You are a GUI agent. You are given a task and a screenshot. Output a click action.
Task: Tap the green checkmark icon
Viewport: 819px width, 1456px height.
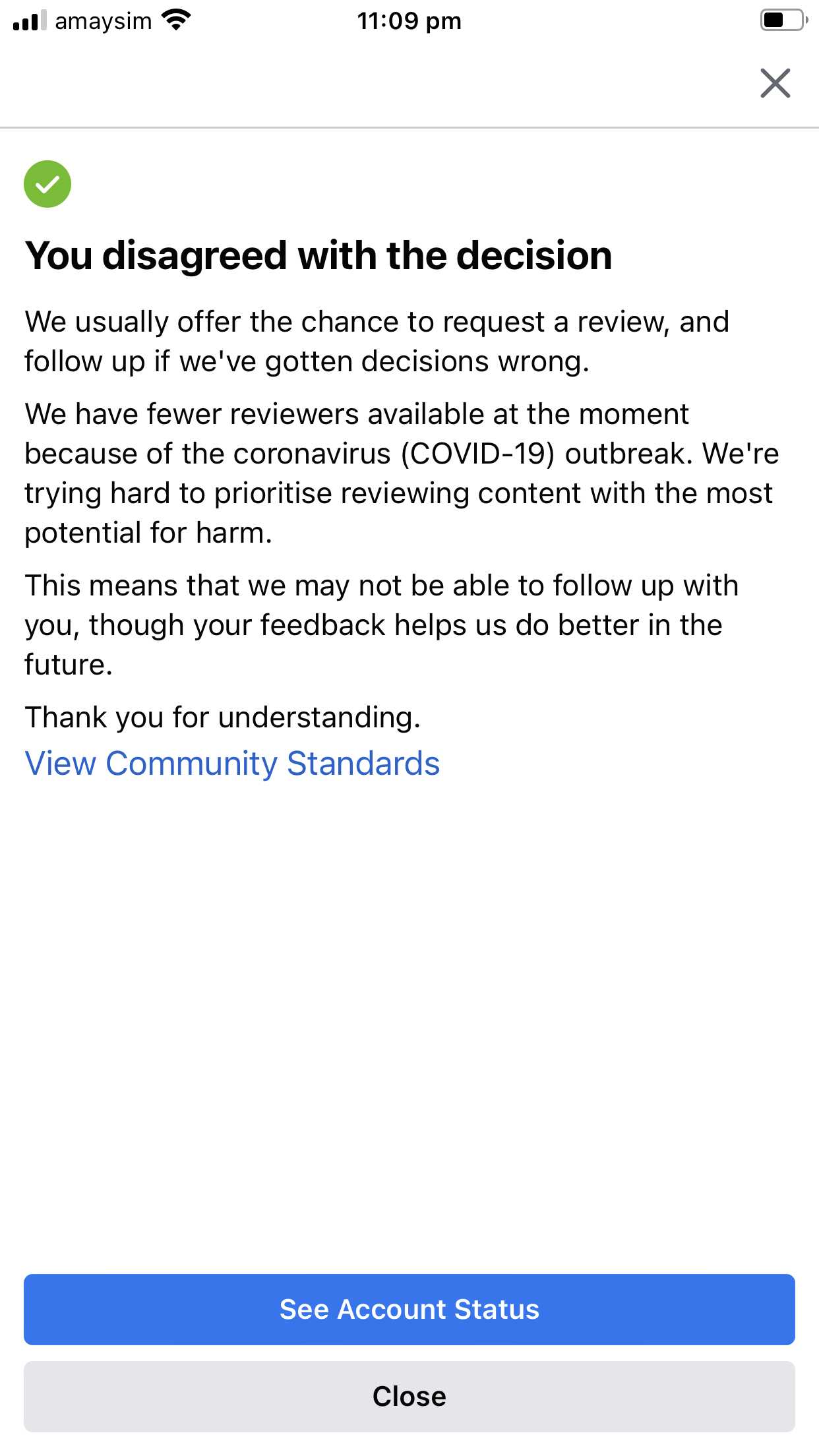click(47, 184)
